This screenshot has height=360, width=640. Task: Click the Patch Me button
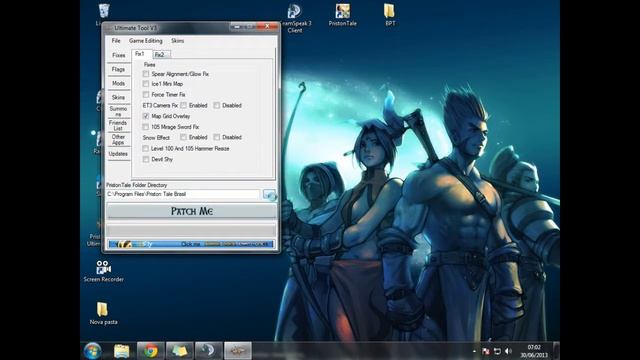tap(191, 211)
